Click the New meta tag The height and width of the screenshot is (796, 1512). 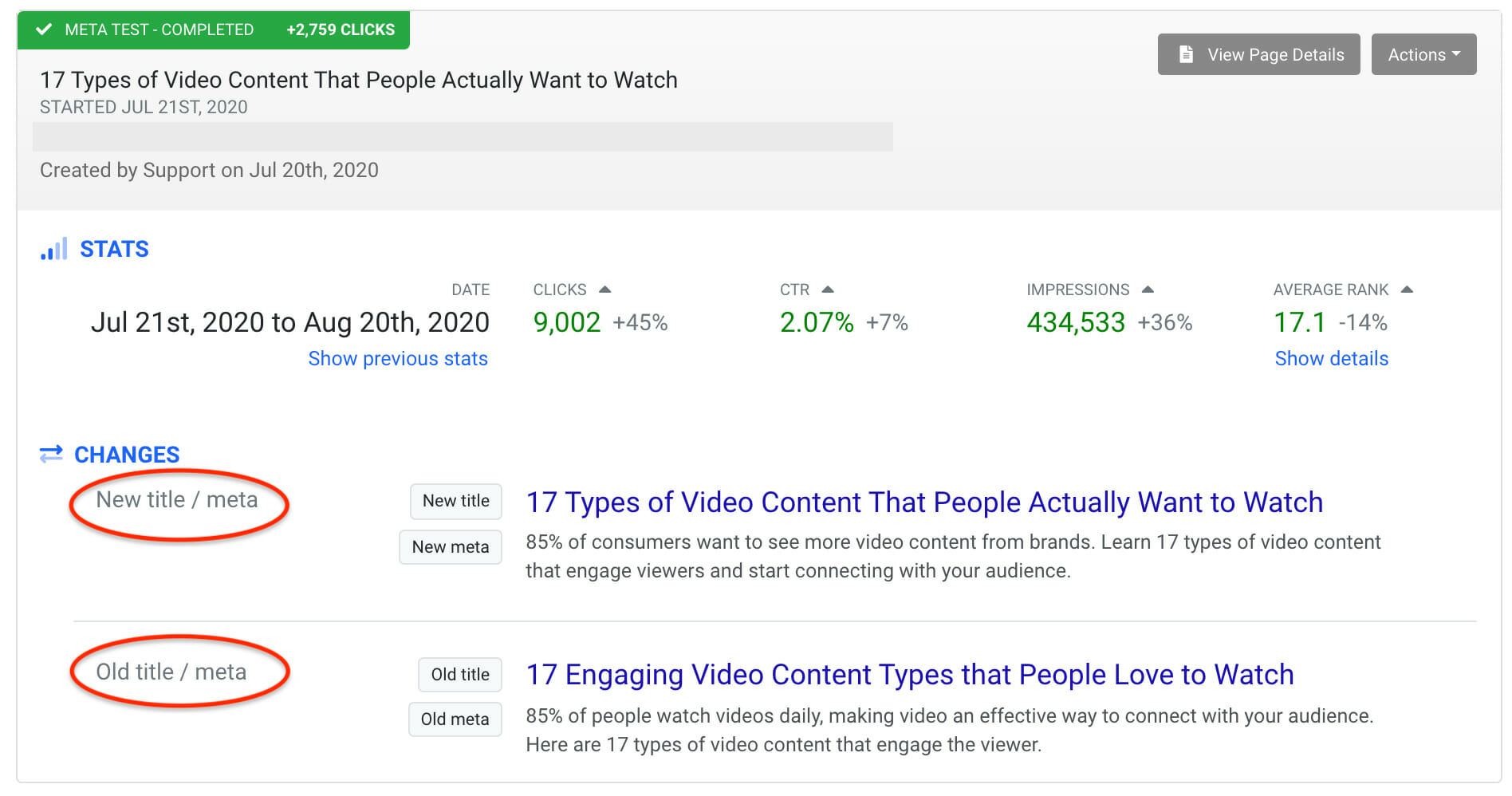pyautogui.click(x=451, y=547)
